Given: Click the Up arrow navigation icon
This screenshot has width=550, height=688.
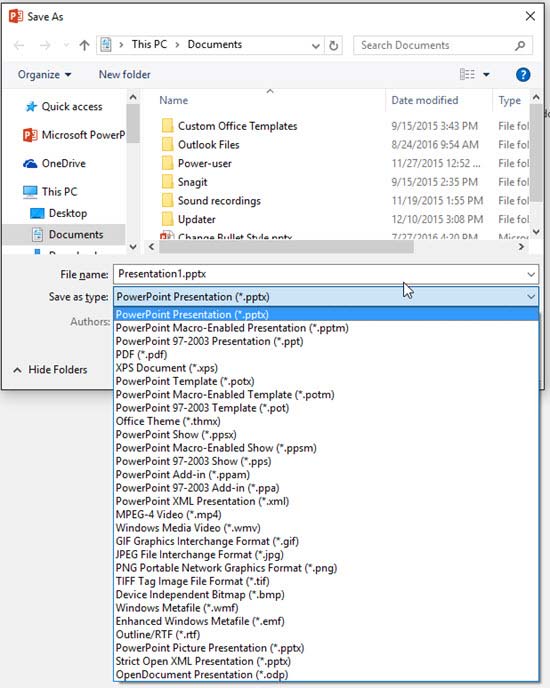Looking at the screenshot, I should pyautogui.click(x=84, y=45).
